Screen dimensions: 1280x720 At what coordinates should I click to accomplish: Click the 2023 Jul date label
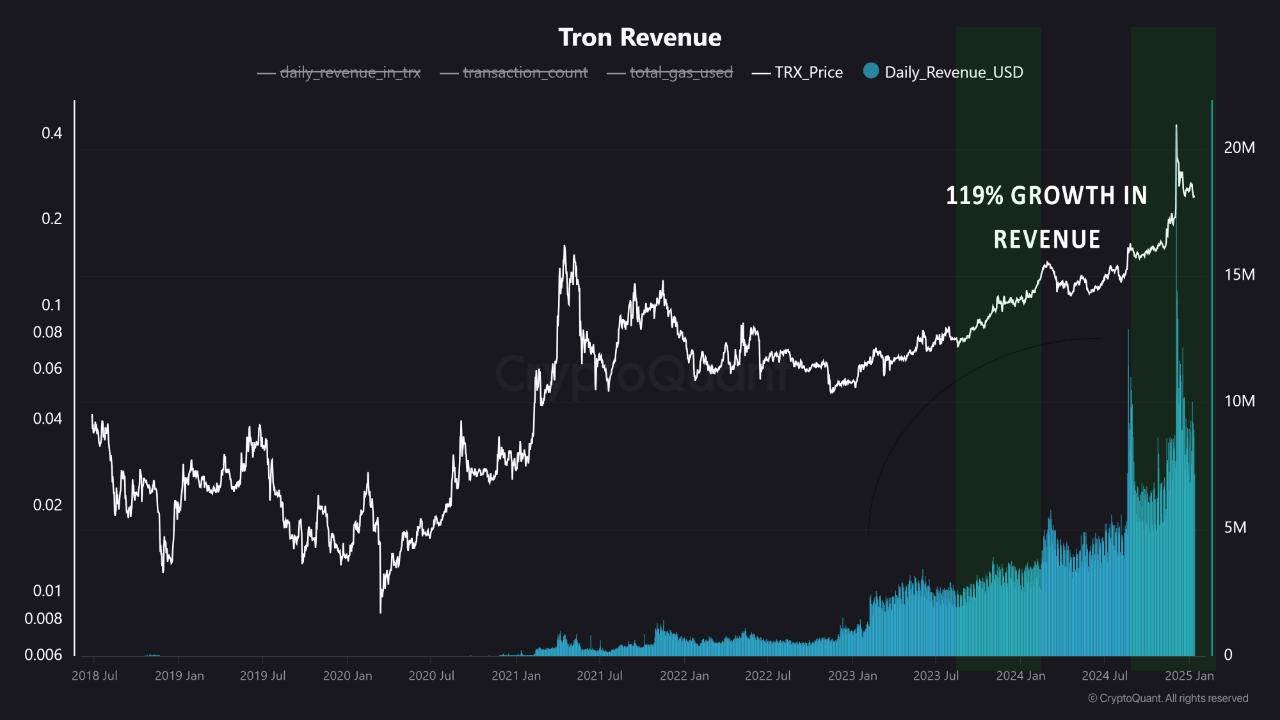coord(934,676)
